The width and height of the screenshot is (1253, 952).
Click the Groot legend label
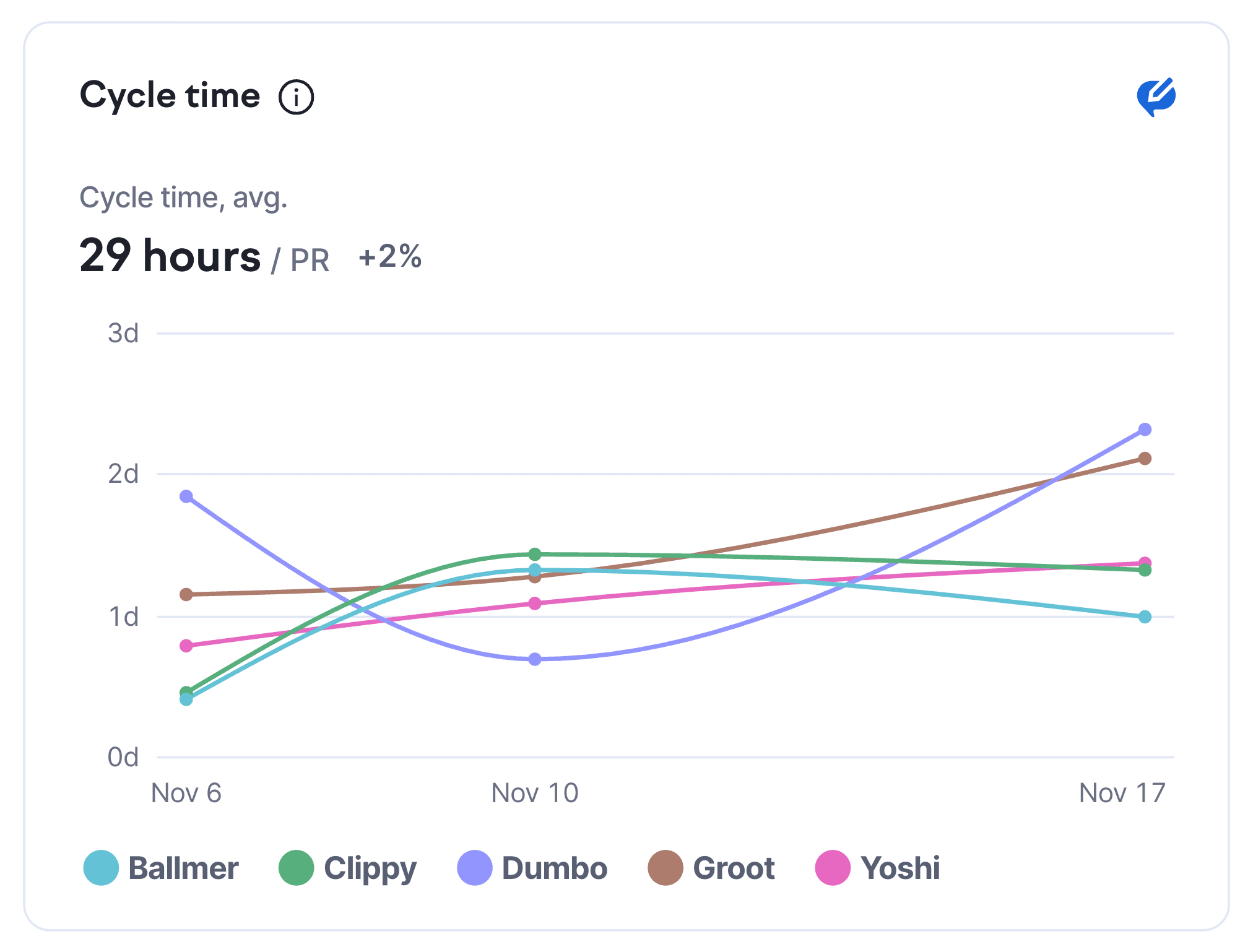(734, 868)
